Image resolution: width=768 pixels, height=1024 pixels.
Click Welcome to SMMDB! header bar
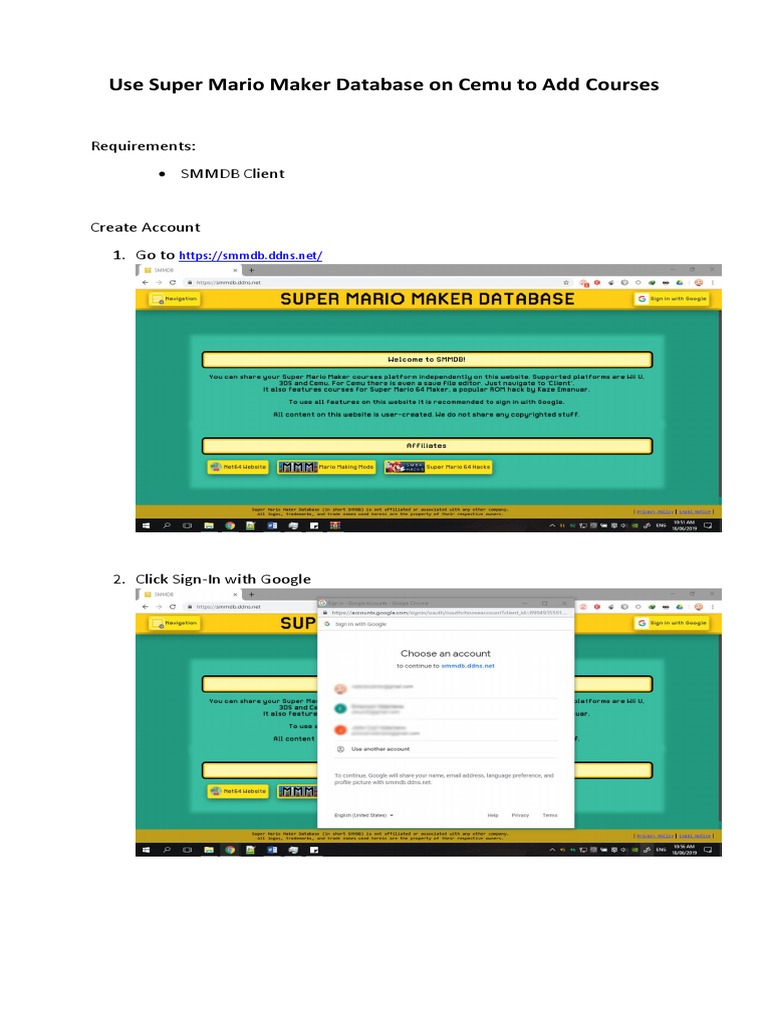coord(427,359)
